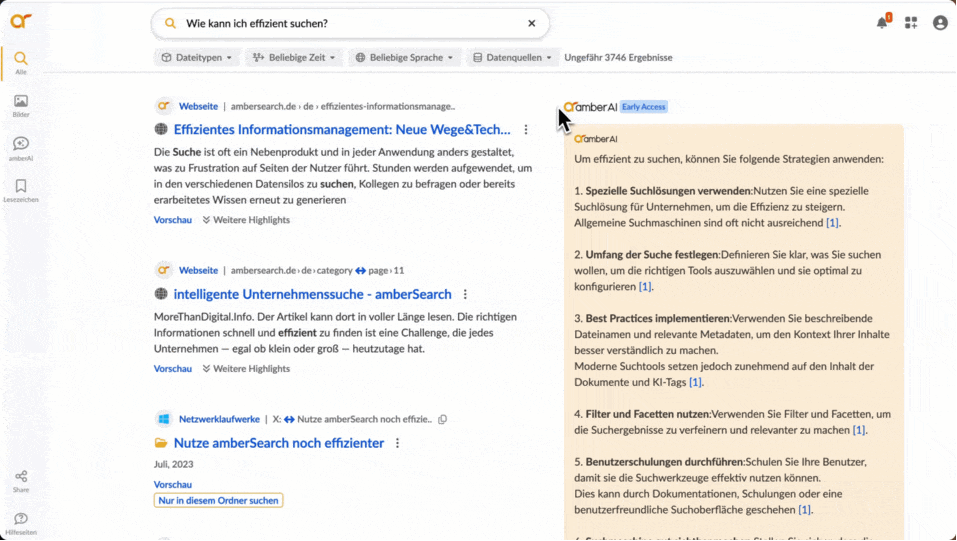957x541 pixels.
Task: Open more options for intelligente Unternehmenssuche result
Action: pyautogui.click(x=465, y=294)
